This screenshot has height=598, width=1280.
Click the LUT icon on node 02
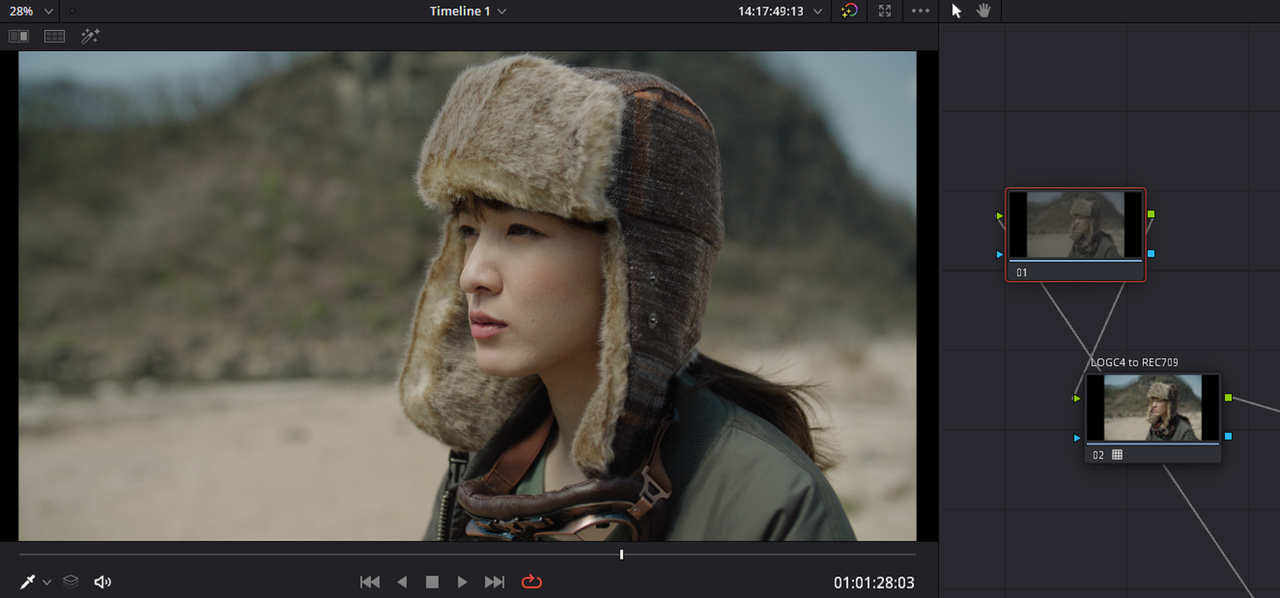point(1117,454)
